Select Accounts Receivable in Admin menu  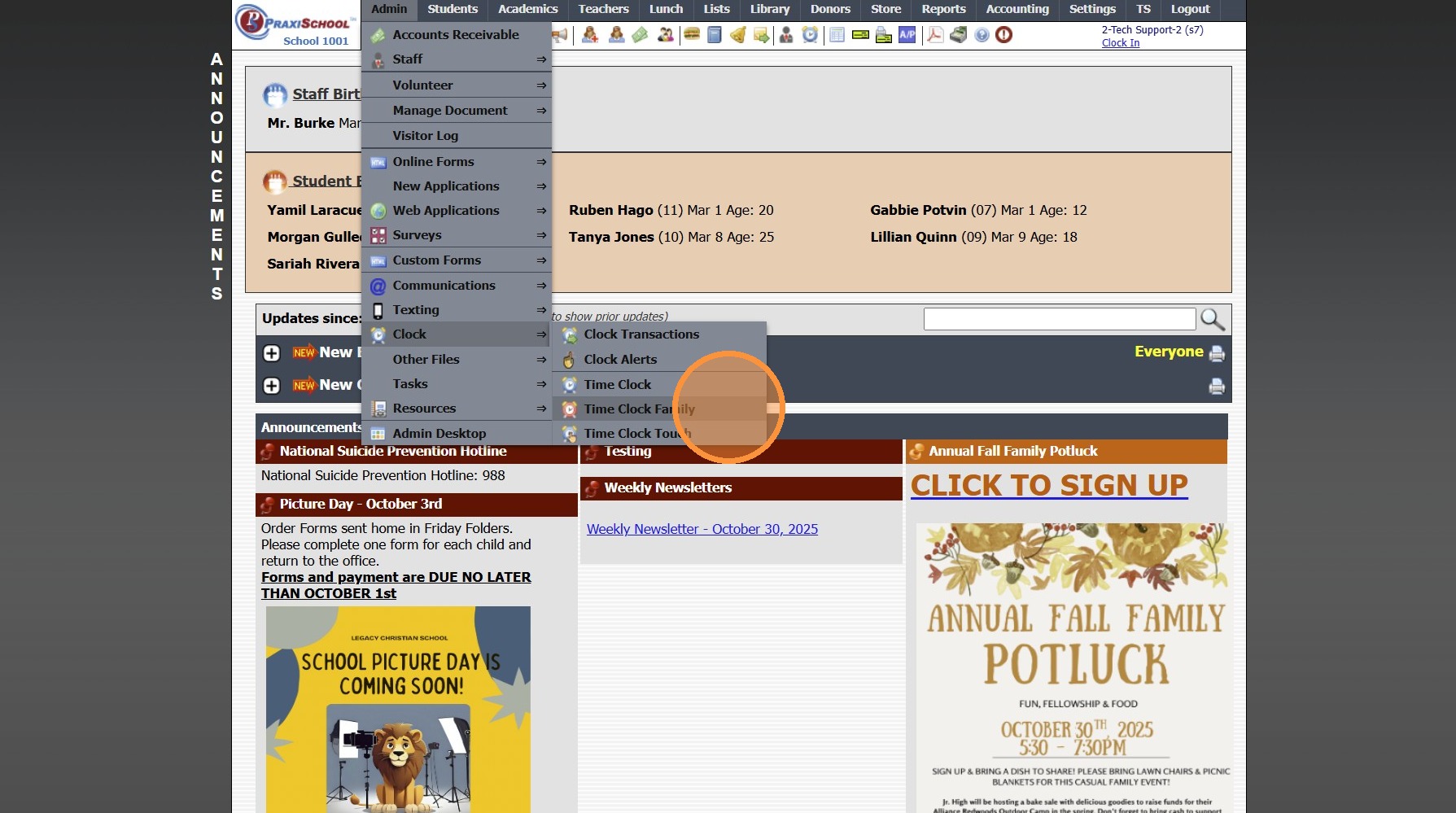(457, 35)
